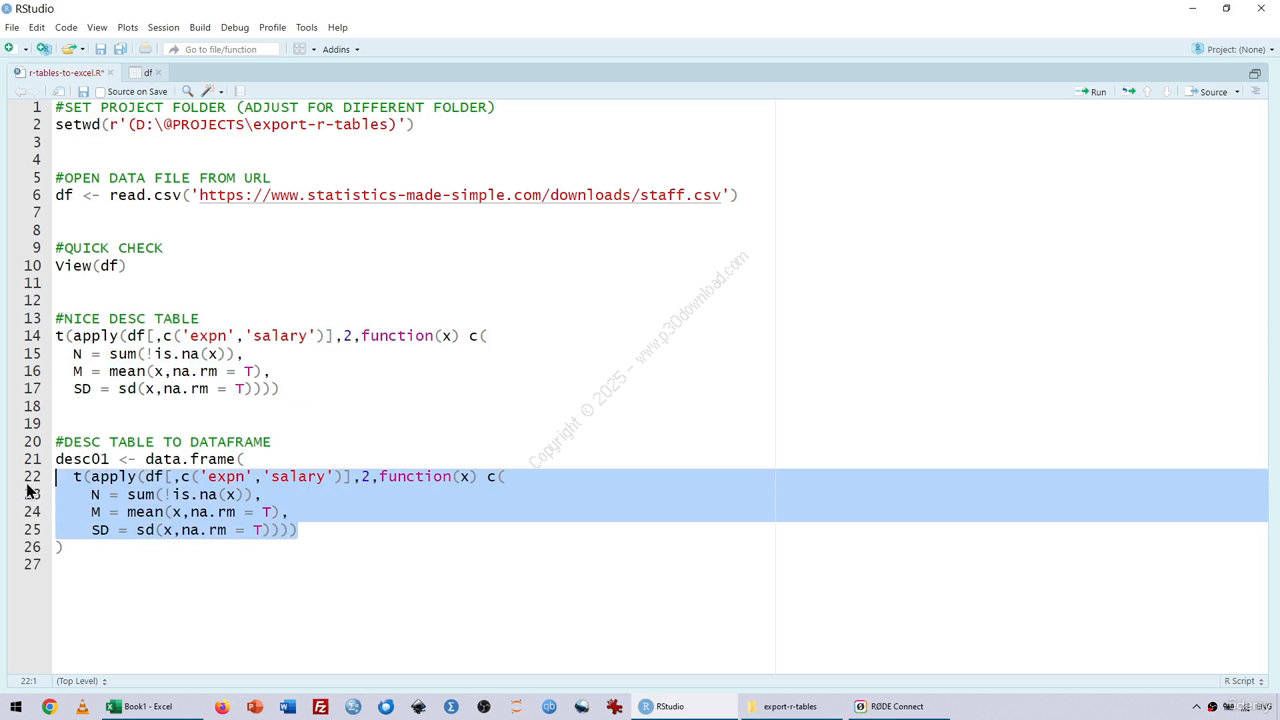
Task: Open PowerPoint from the taskbar
Action: pyautogui.click(x=255, y=707)
